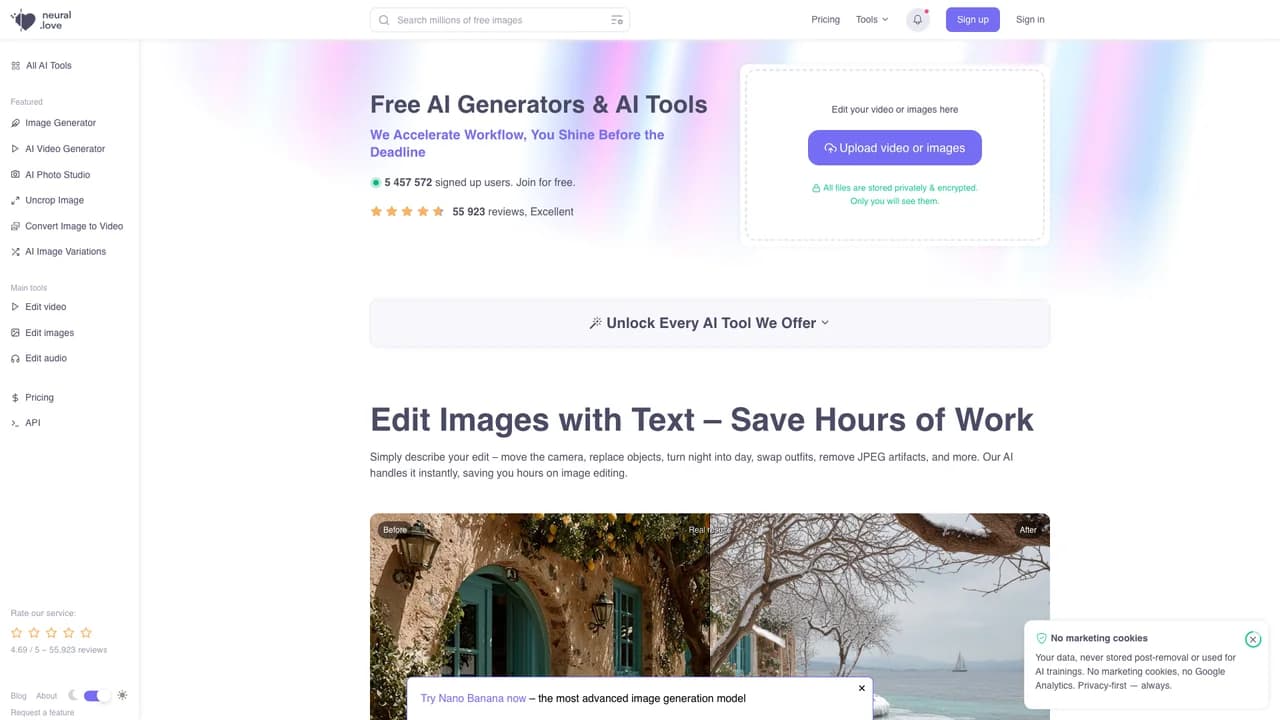Click Request a feature link

(42, 712)
